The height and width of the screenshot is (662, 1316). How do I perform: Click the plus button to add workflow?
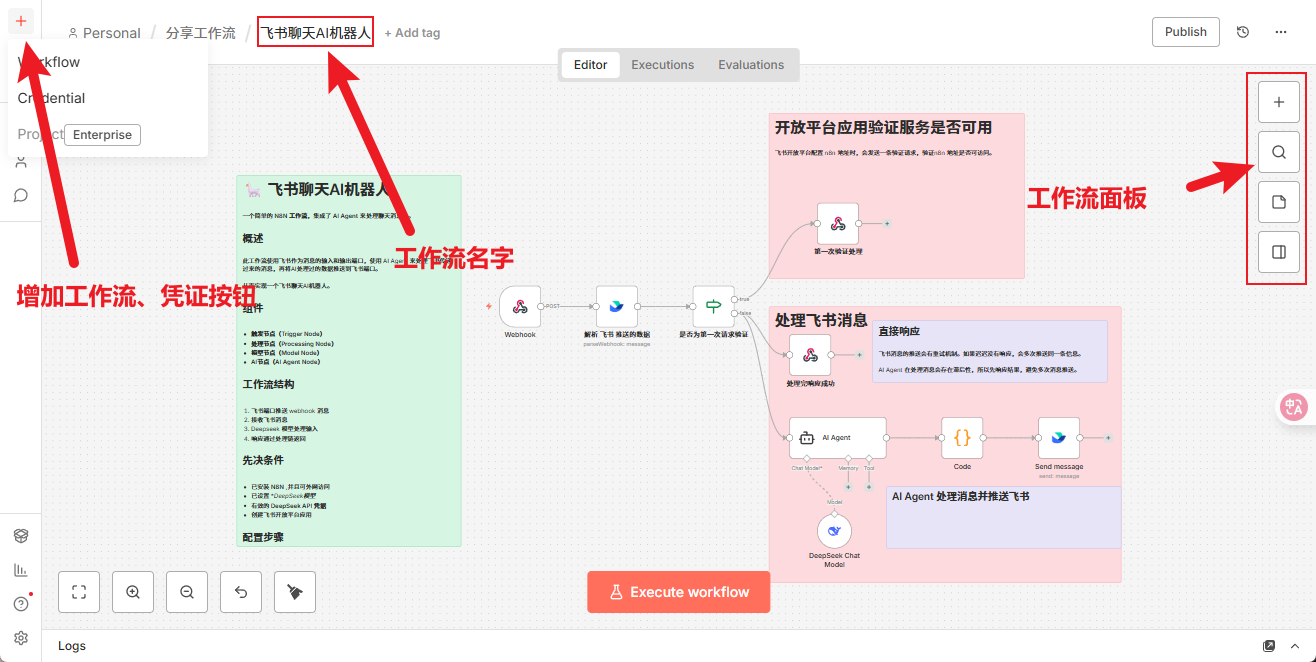tap(21, 21)
